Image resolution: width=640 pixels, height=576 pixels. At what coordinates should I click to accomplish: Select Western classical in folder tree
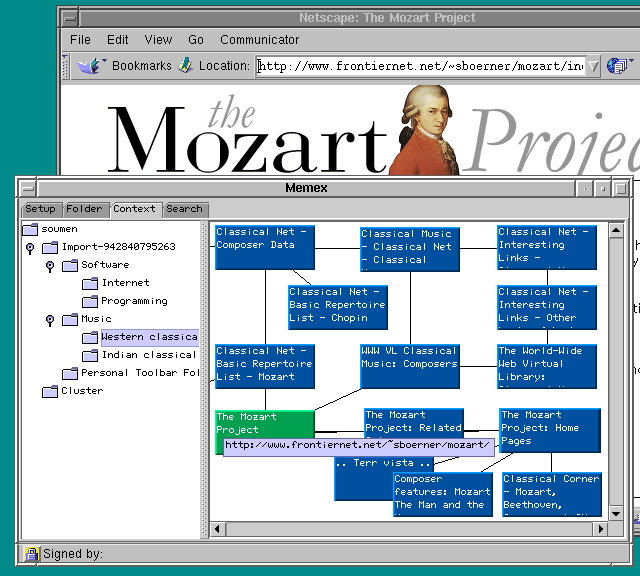point(150,337)
